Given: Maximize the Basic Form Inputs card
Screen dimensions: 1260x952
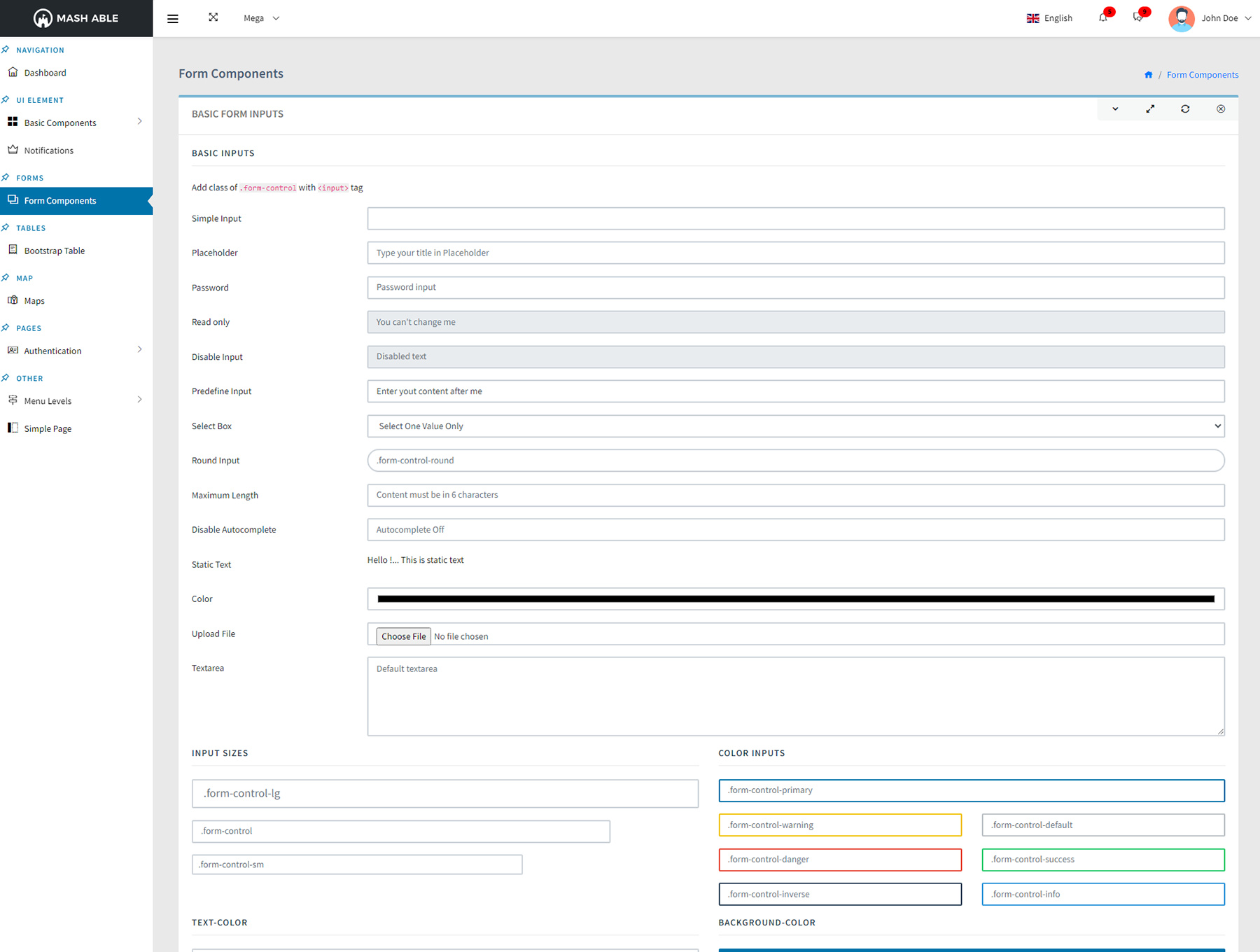Looking at the screenshot, I should pos(1150,109).
